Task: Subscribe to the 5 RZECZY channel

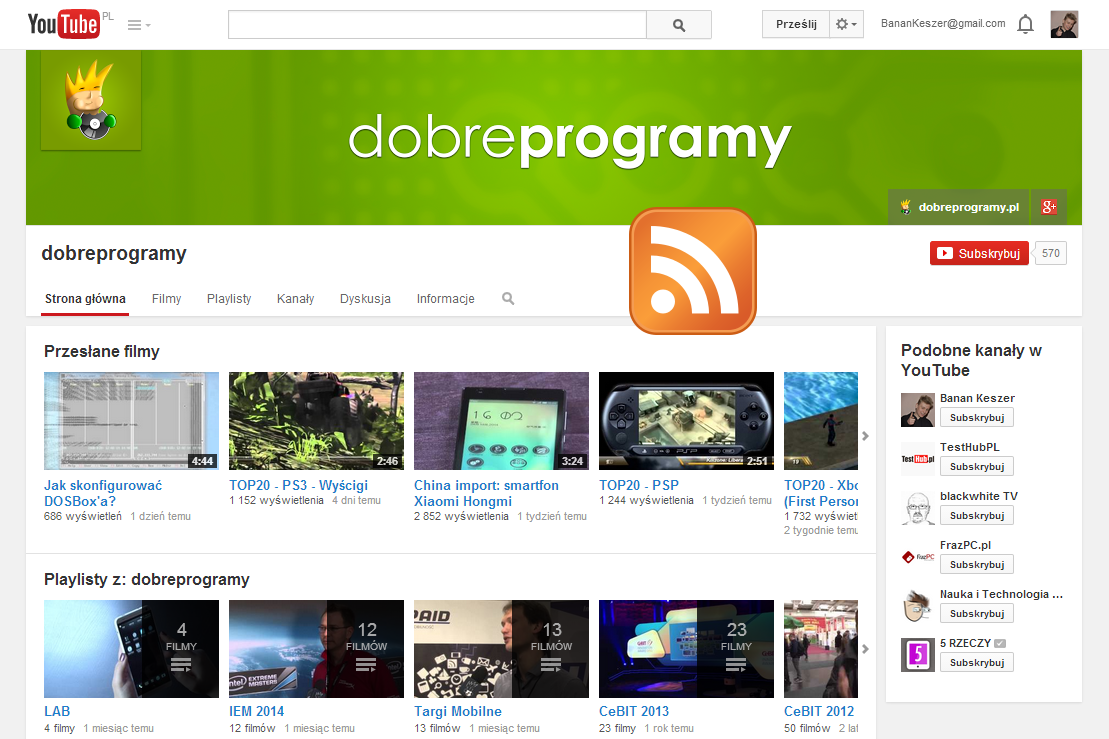Action: click(977, 663)
